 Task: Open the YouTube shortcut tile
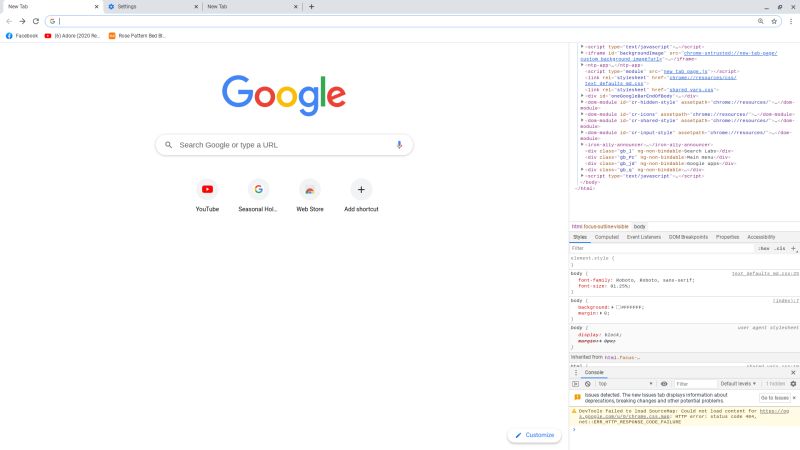(x=207, y=196)
